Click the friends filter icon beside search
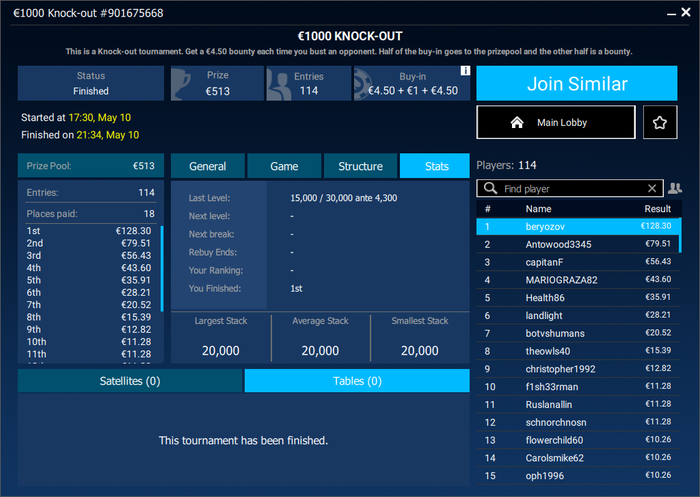700x497 pixels. click(x=675, y=188)
